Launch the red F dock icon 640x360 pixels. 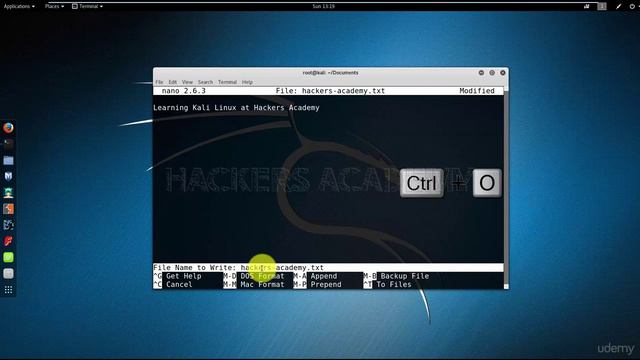tap(8, 241)
